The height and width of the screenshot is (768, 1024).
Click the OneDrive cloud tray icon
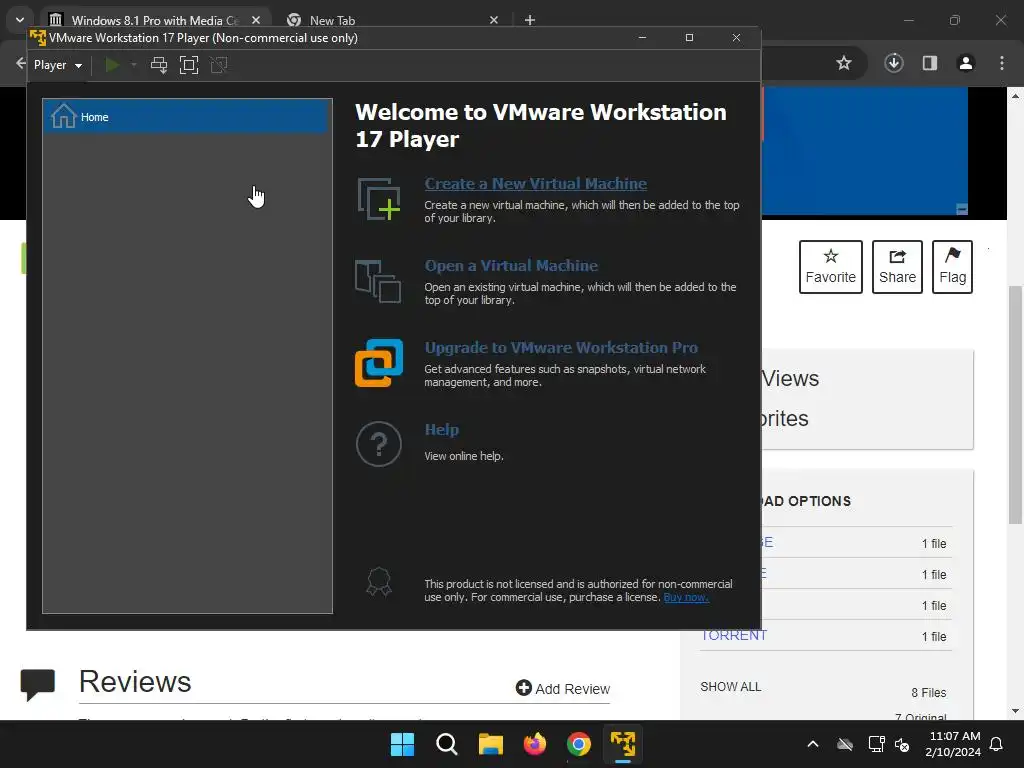point(845,744)
